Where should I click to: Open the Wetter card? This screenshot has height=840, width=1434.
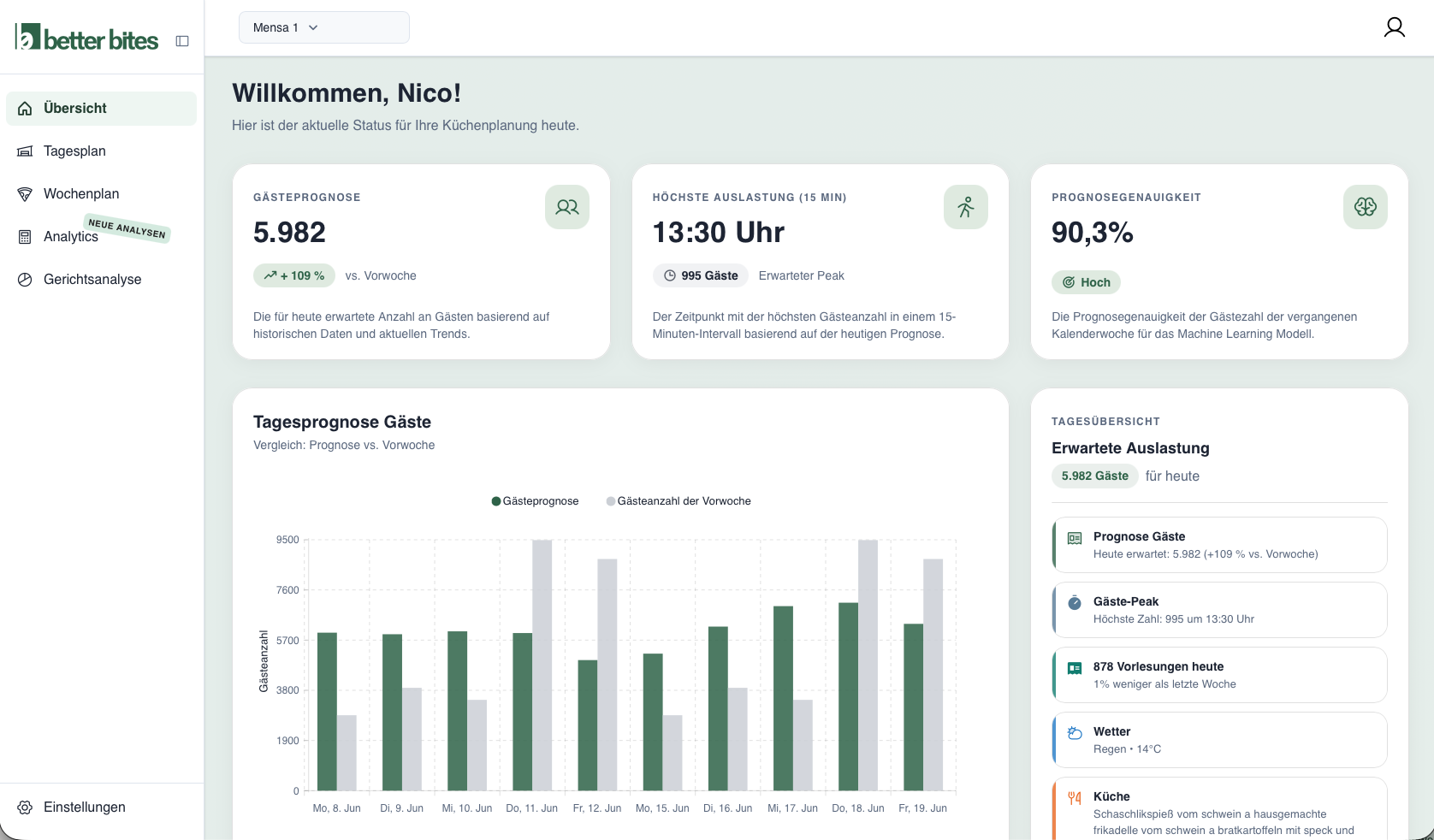tap(1219, 740)
